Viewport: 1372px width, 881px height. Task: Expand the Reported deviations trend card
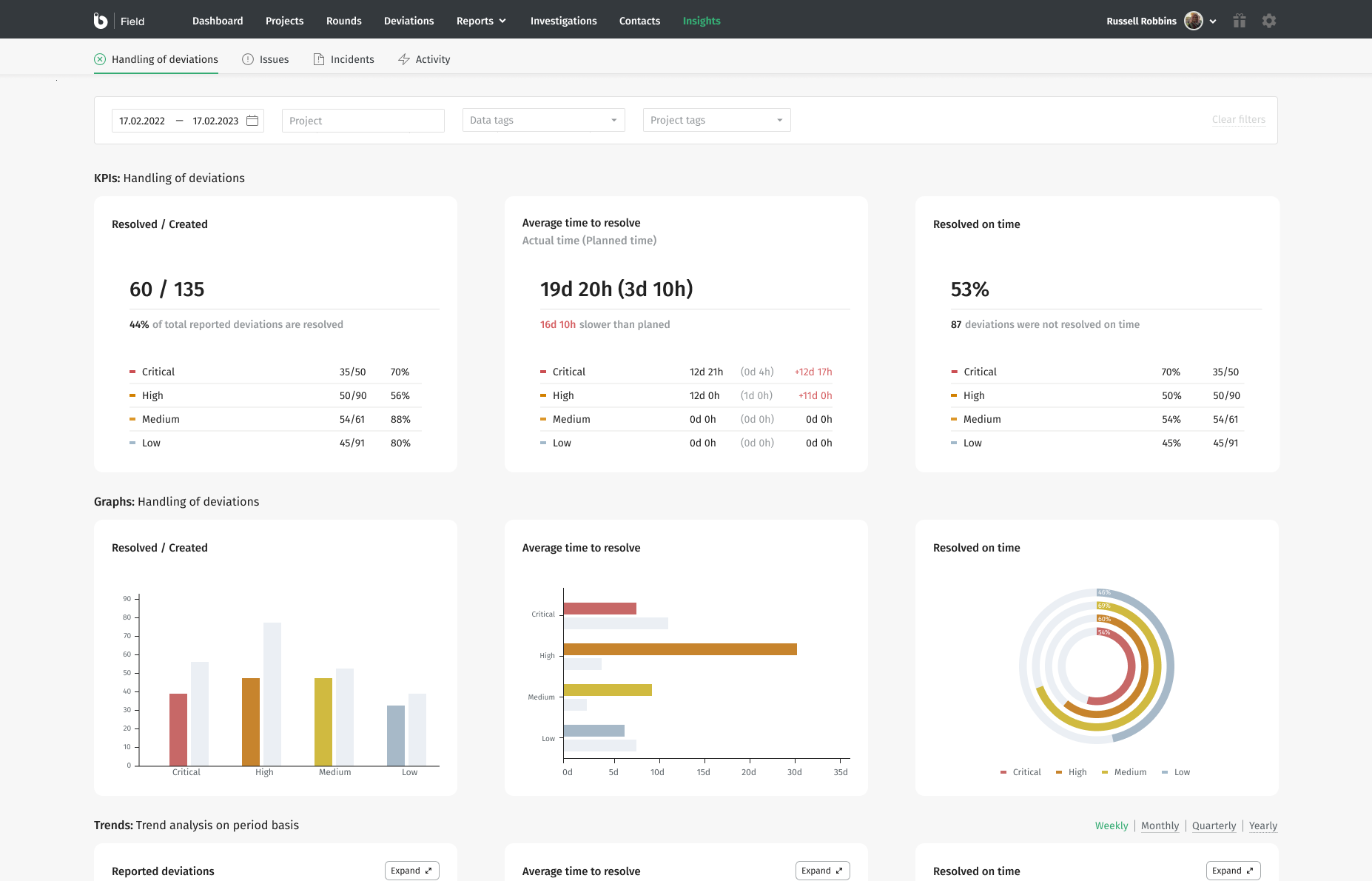click(412, 871)
